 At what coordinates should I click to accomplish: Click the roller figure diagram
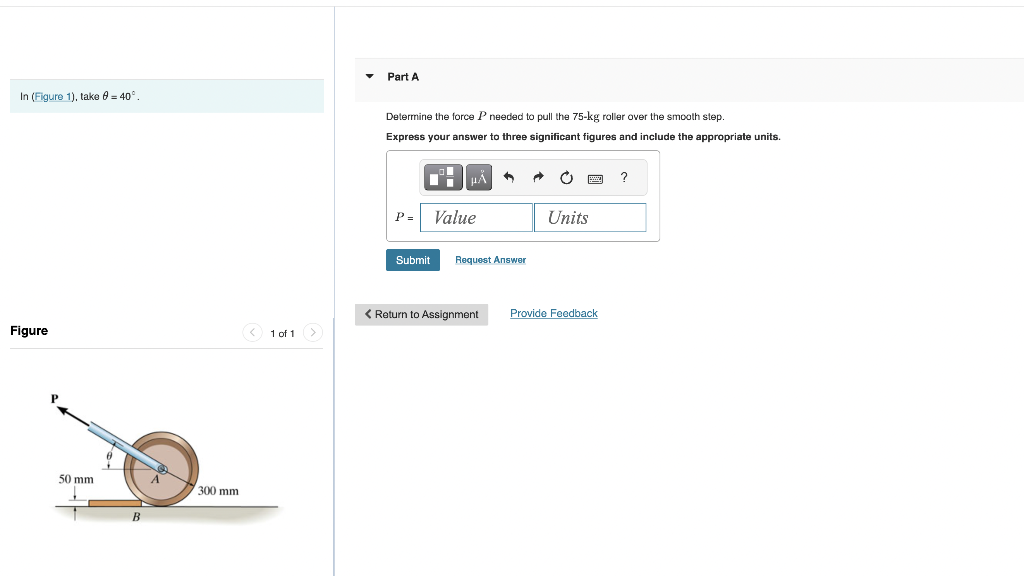(x=160, y=465)
